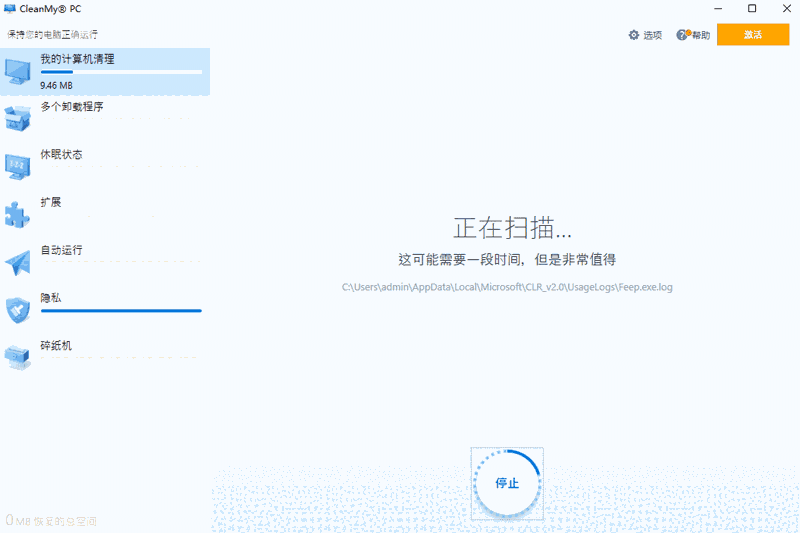The width and height of the screenshot is (800, 533).
Task: Maximize the CleanMy PC window
Action: (x=752, y=9)
